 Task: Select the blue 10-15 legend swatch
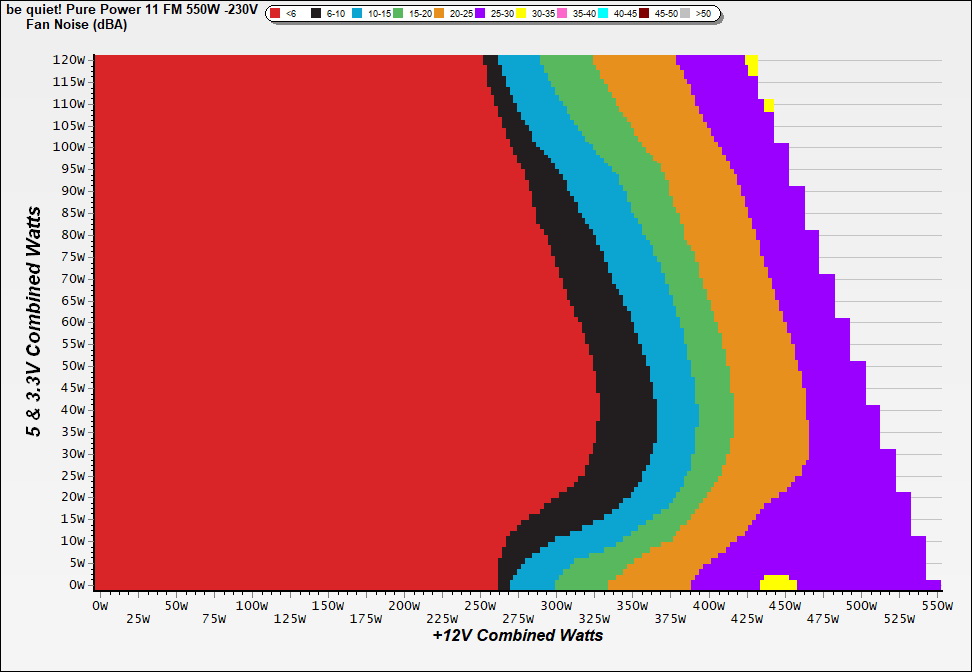(x=358, y=14)
